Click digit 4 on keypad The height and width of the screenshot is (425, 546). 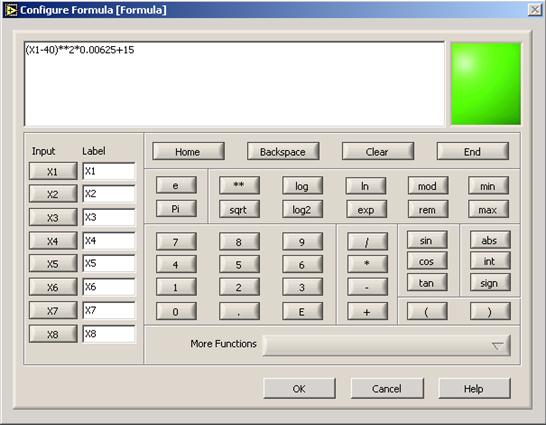[x=176, y=264]
